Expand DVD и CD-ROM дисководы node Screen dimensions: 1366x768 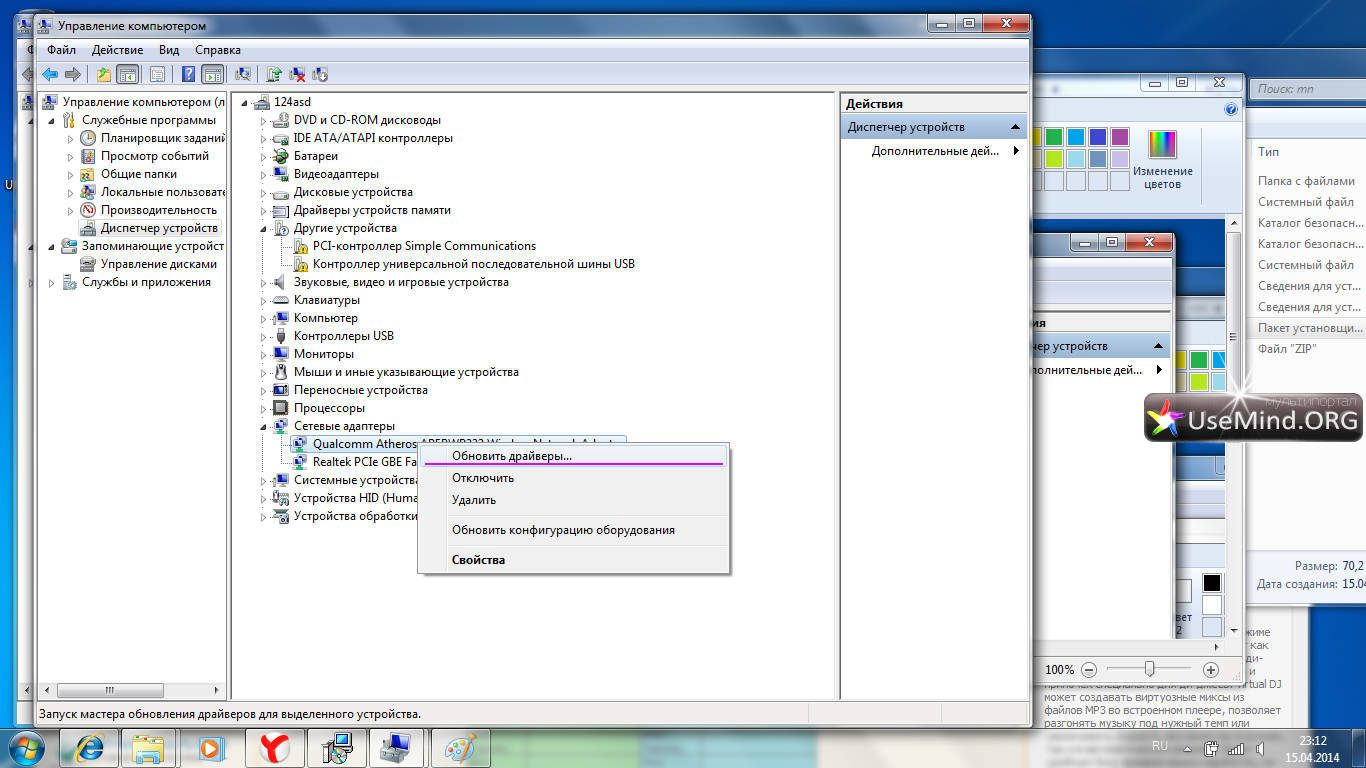pos(265,120)
